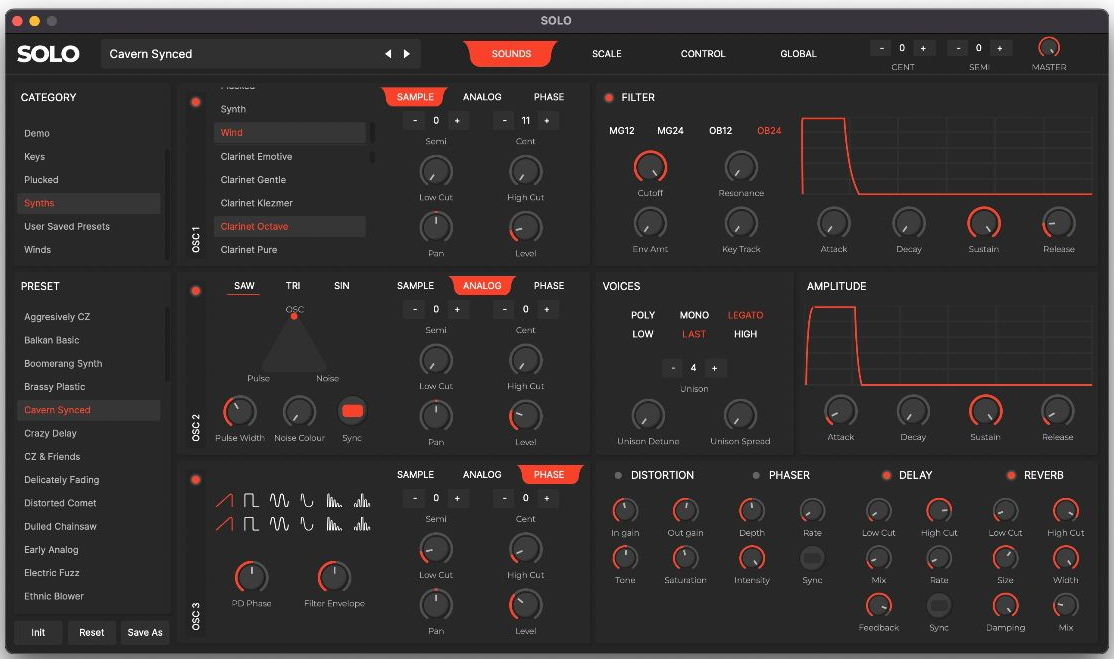Decrease Unison voices with minus button

pyautogui.click(x=673, y=368)
